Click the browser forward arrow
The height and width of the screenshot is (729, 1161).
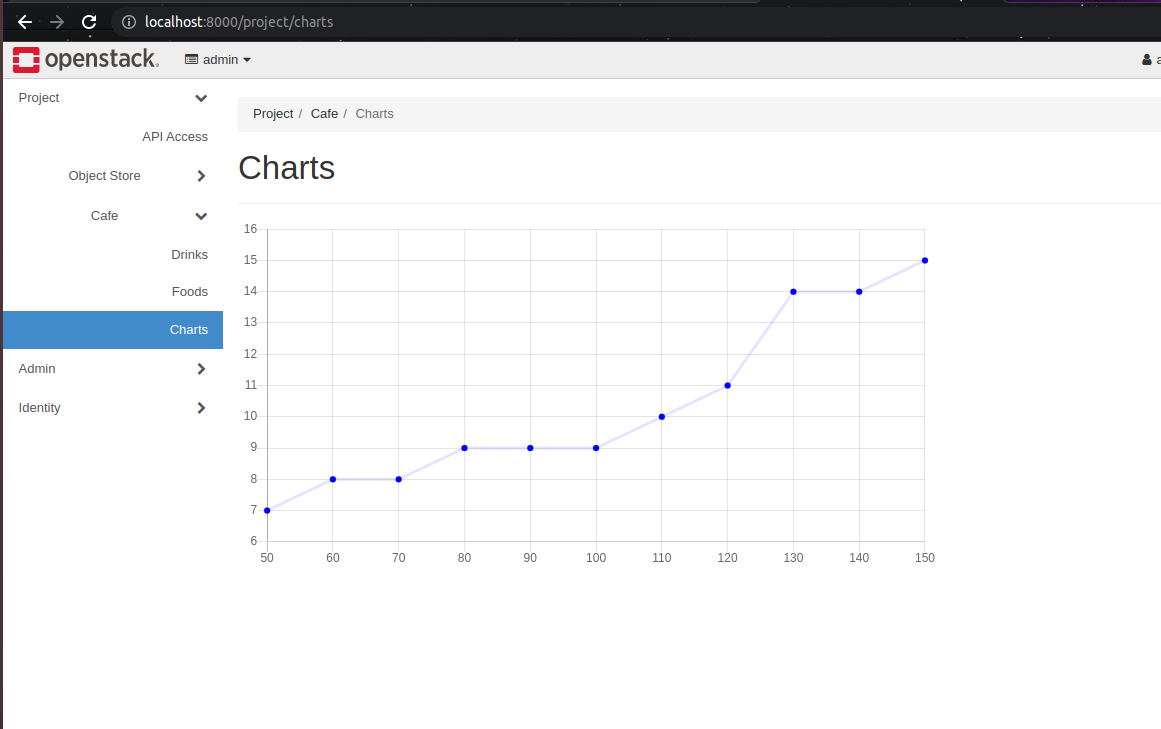click(57, 22)
